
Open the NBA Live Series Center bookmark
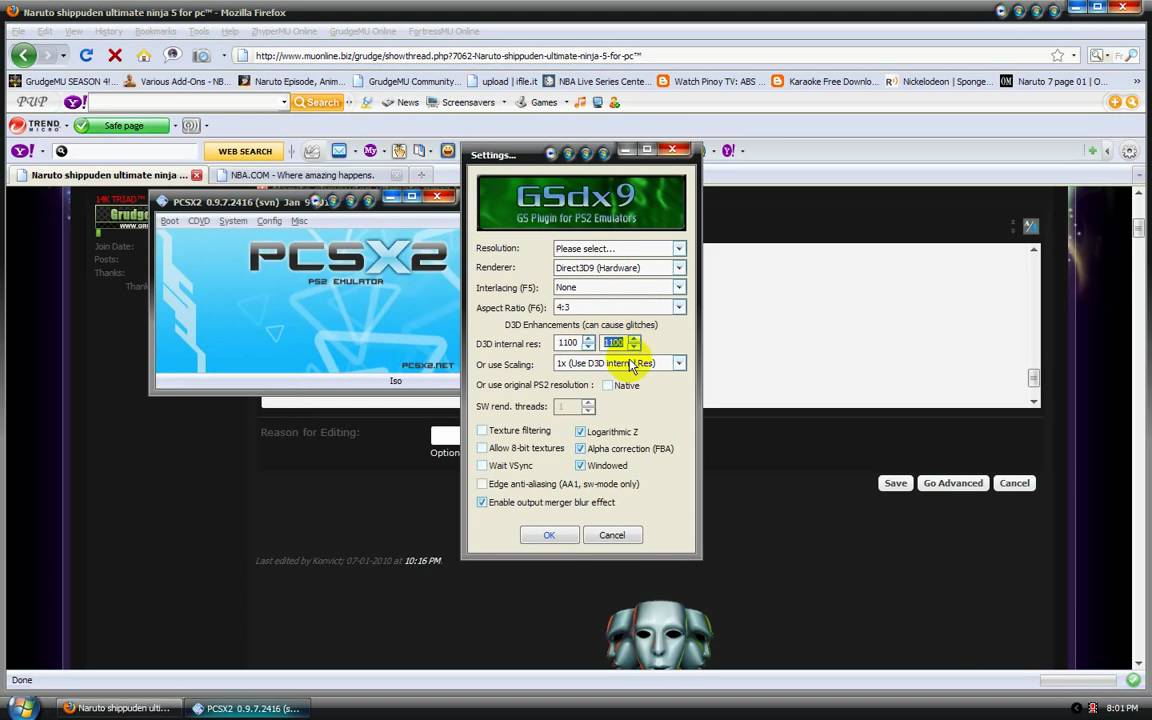597,82
